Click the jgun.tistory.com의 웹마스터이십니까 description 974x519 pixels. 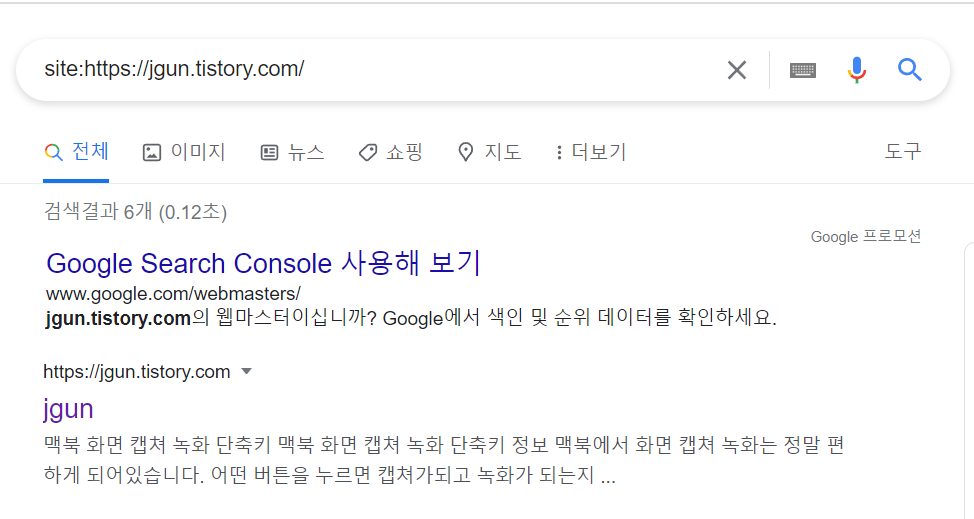point(411,318)
